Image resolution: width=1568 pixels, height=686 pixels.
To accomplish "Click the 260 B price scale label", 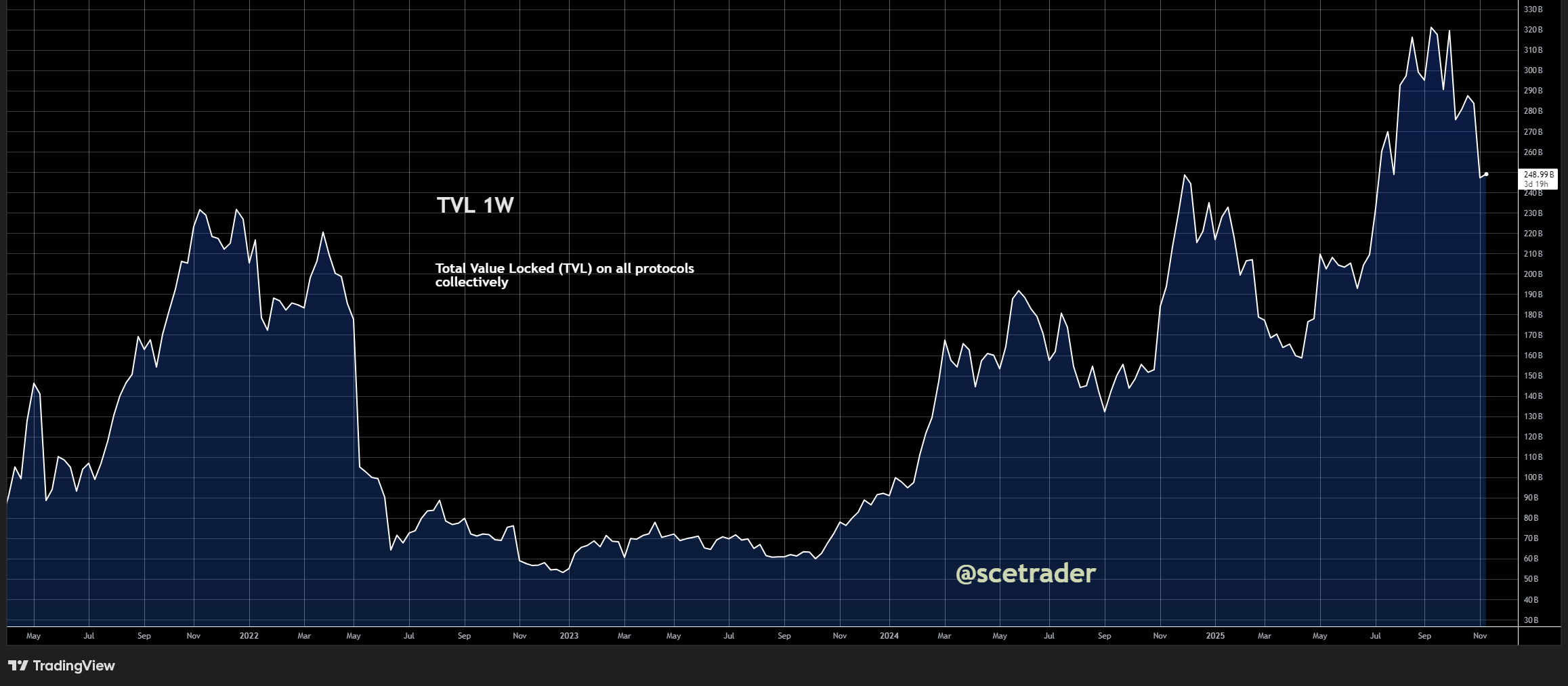I will [x=1533, y=152].
